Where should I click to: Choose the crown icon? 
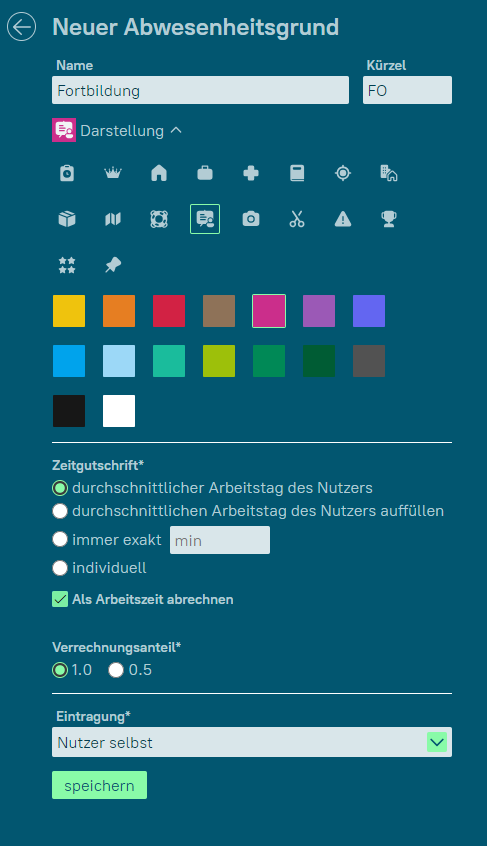[113, 173]
